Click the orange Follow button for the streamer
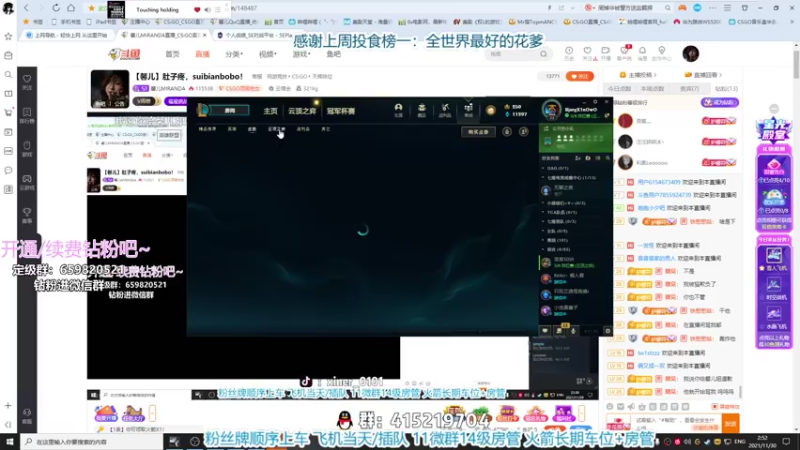Screen dimensions: 800x450 pos(579,77)
